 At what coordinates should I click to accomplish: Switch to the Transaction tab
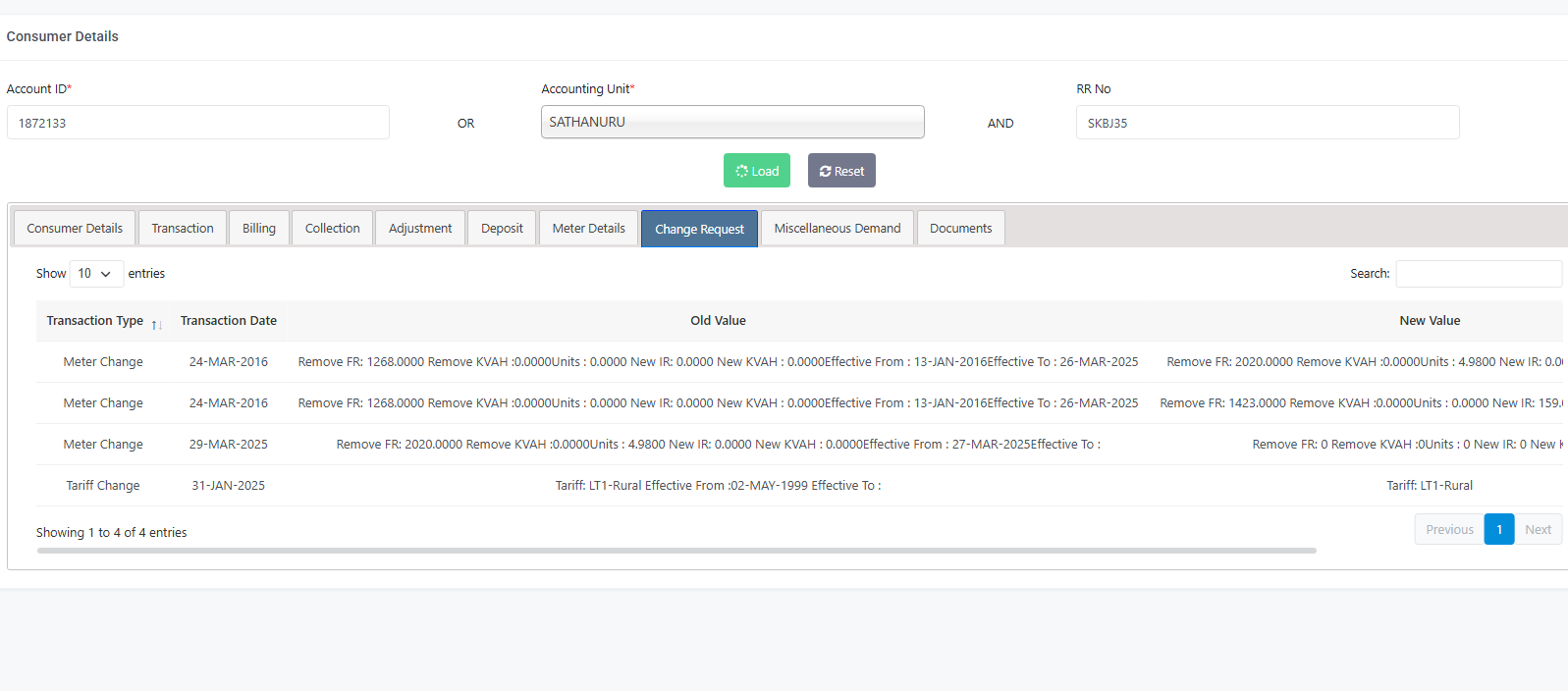pyautogui.click(x=183, y=228)
